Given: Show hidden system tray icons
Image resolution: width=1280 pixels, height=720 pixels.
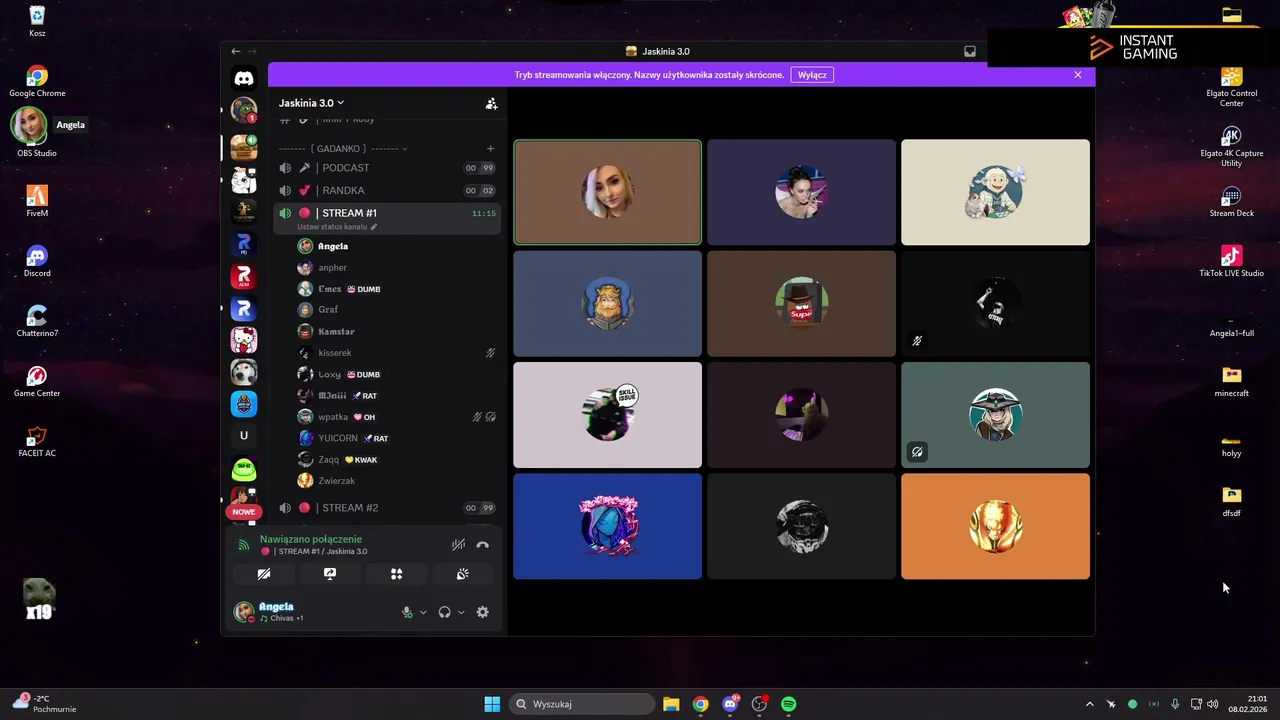Looking at the screenshot, I should (x=1090, y=704).
